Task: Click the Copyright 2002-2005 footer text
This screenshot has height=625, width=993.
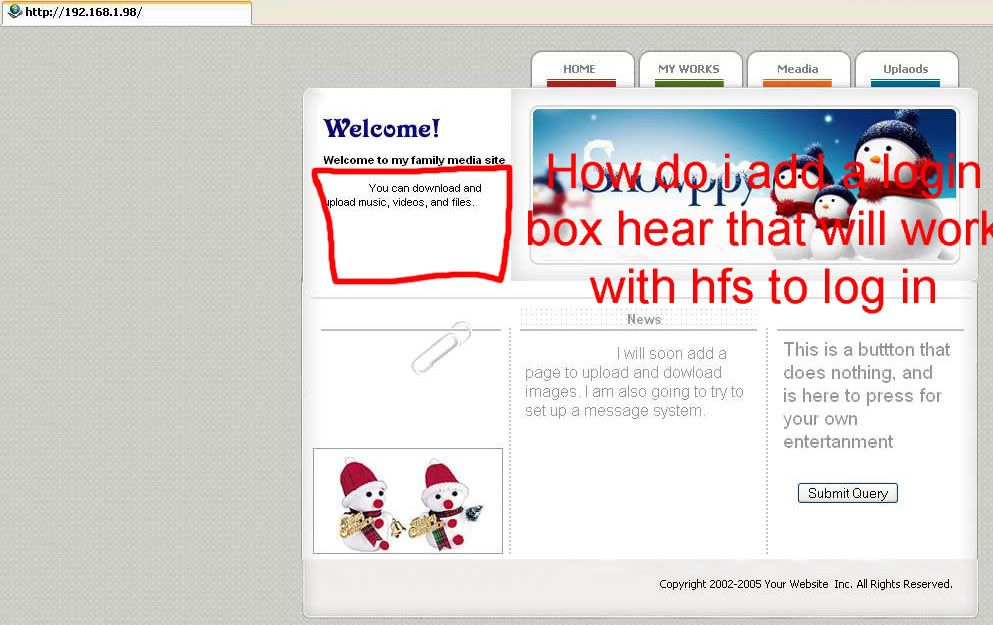Action: 805,584
